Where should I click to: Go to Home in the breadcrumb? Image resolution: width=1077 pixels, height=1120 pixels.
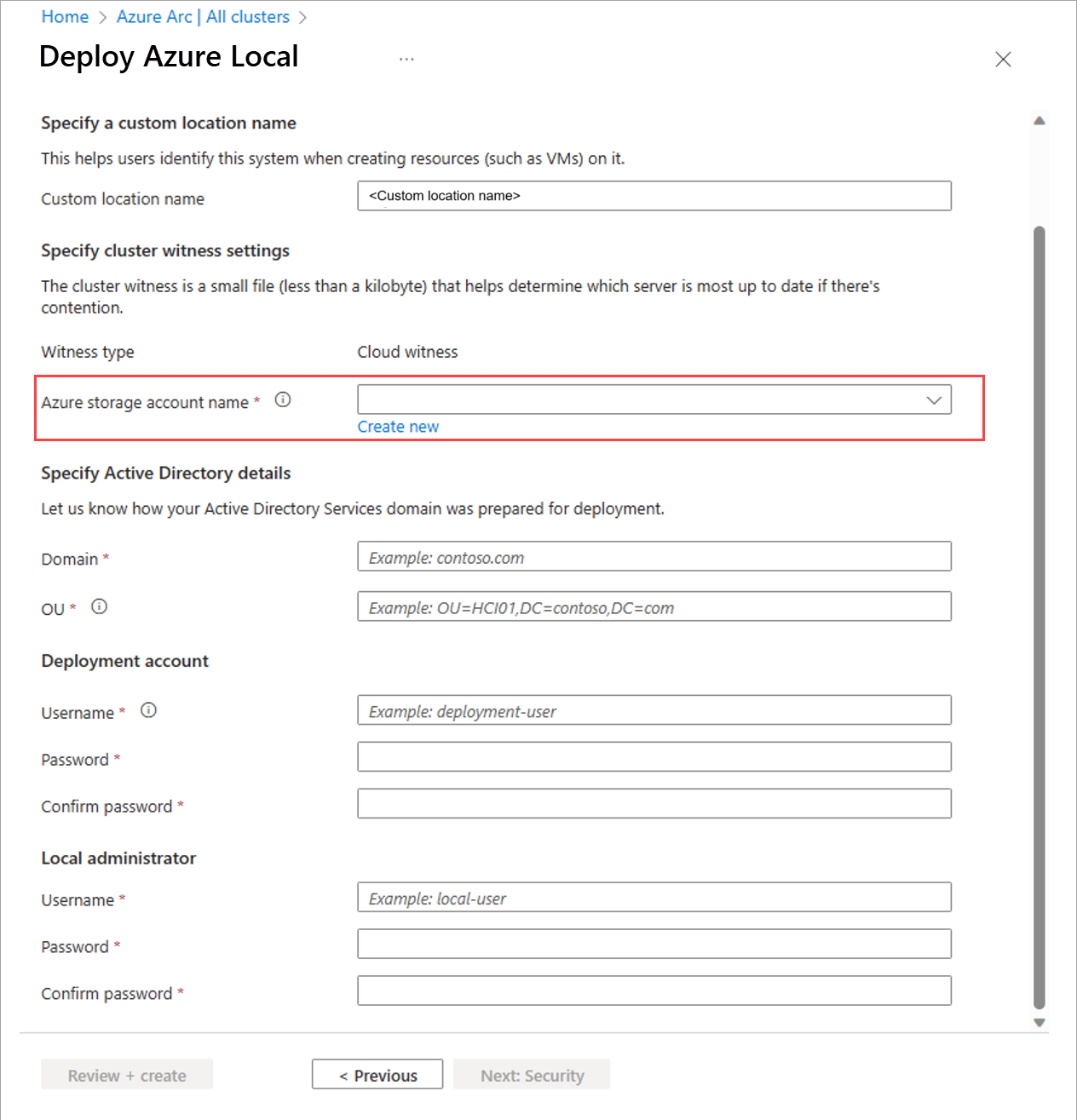65,17
